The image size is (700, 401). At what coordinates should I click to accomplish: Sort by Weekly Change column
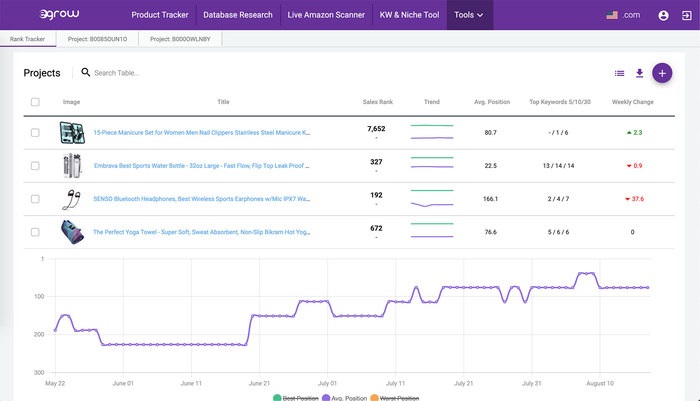(x=633, y=102)
